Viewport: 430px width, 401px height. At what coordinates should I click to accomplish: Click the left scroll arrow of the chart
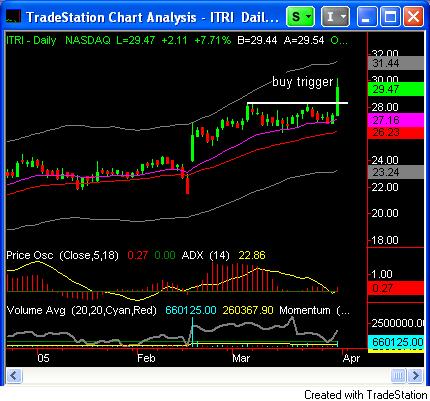(x=14, y=376)
